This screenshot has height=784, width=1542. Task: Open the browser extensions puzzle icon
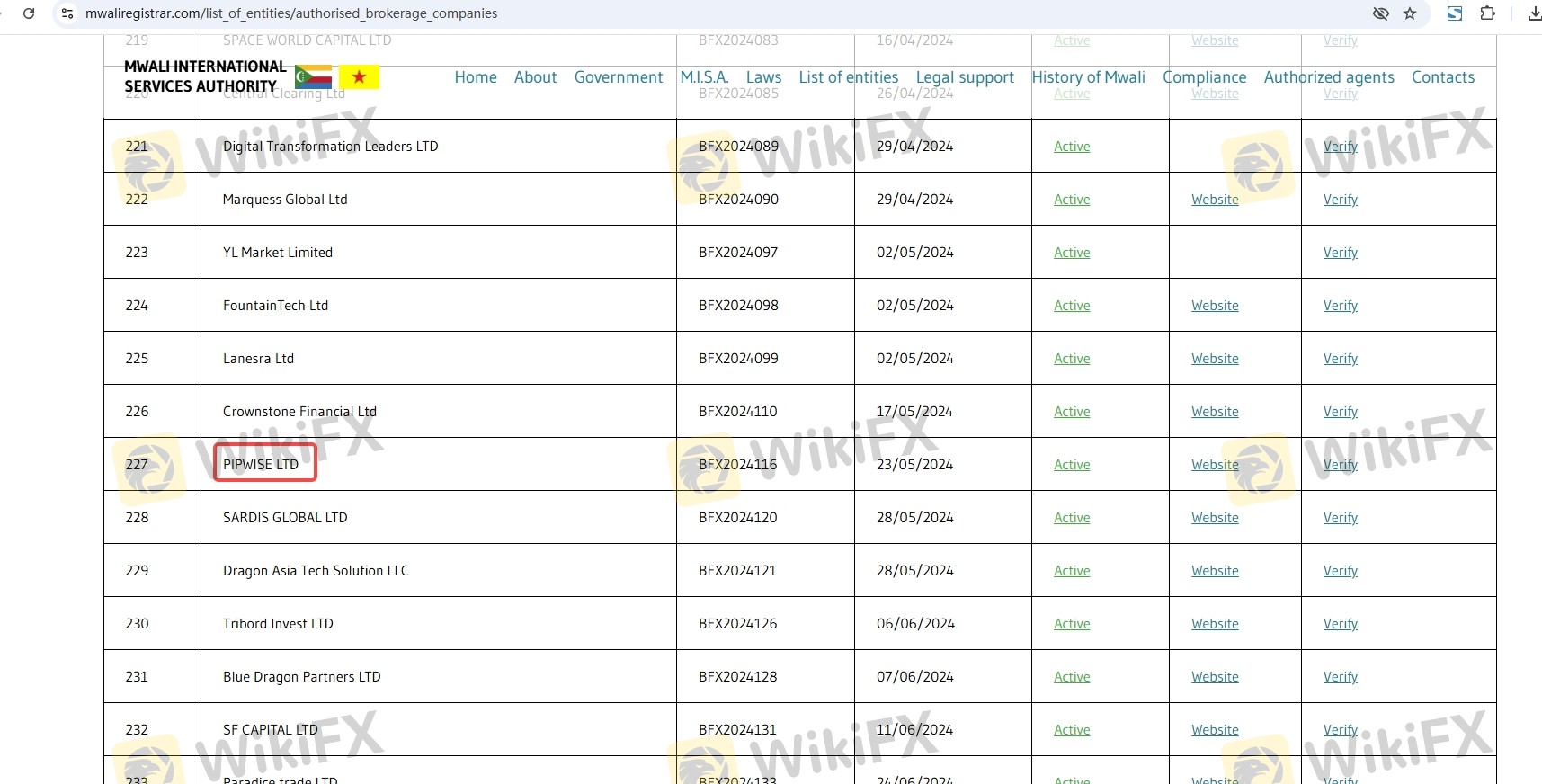1488,13
